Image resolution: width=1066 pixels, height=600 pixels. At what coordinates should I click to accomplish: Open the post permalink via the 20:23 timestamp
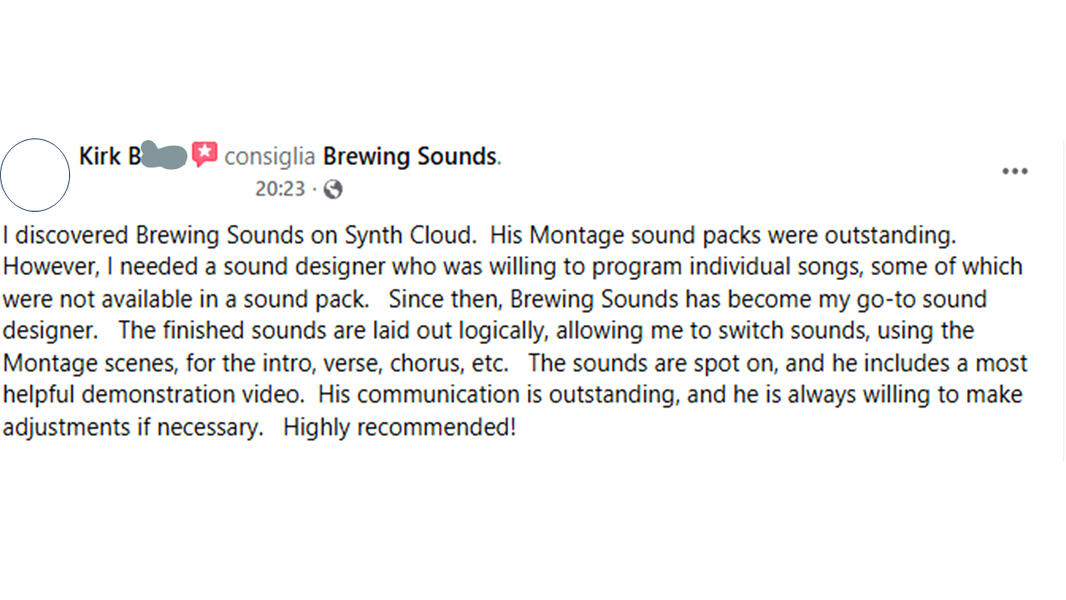click(280, 188)
